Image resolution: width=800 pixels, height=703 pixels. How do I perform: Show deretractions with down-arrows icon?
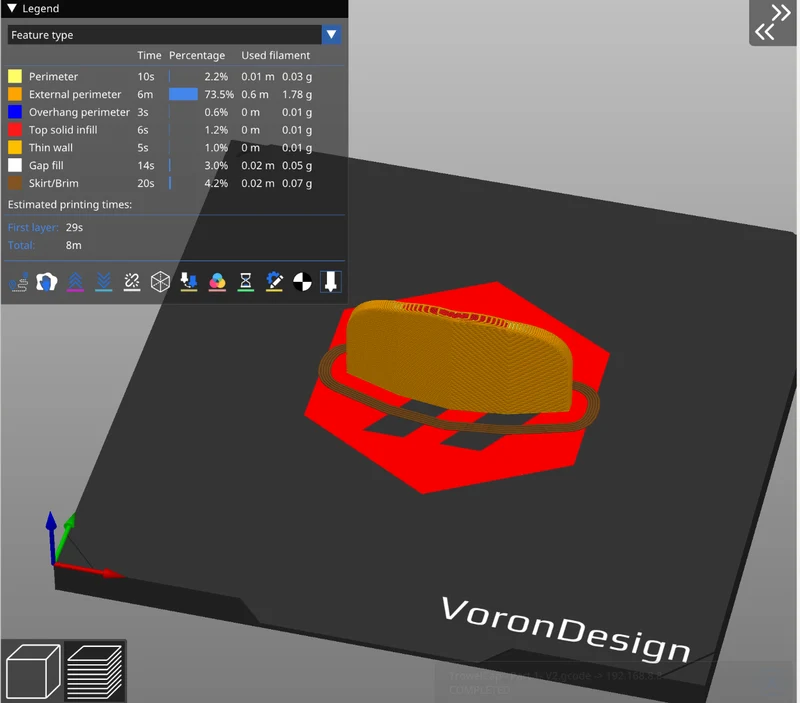pyautogui.click(x=104, y=282)
